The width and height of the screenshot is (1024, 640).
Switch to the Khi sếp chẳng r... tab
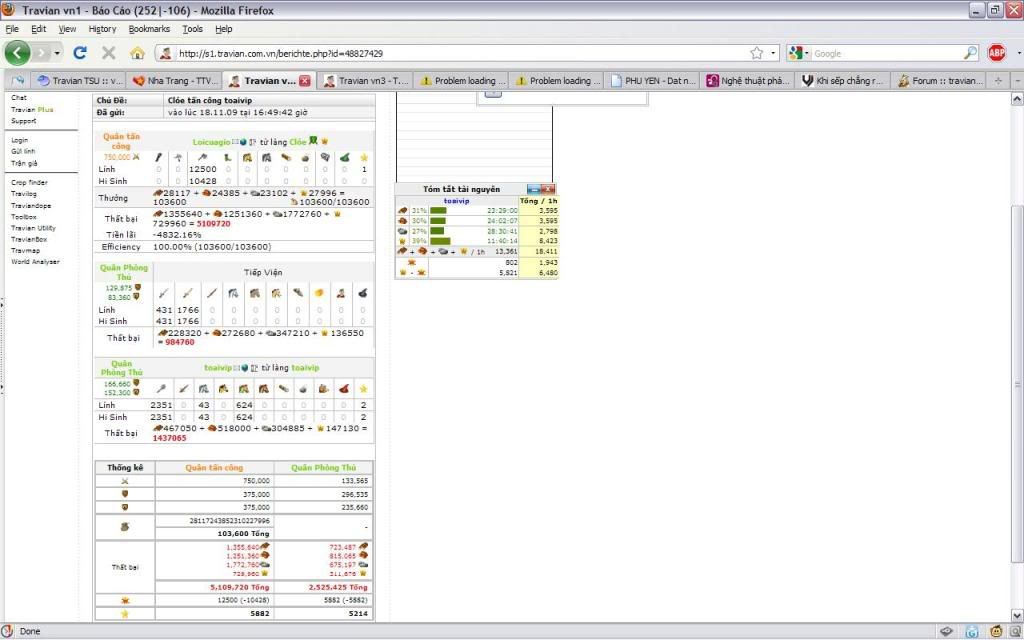[x=842, y=80]
